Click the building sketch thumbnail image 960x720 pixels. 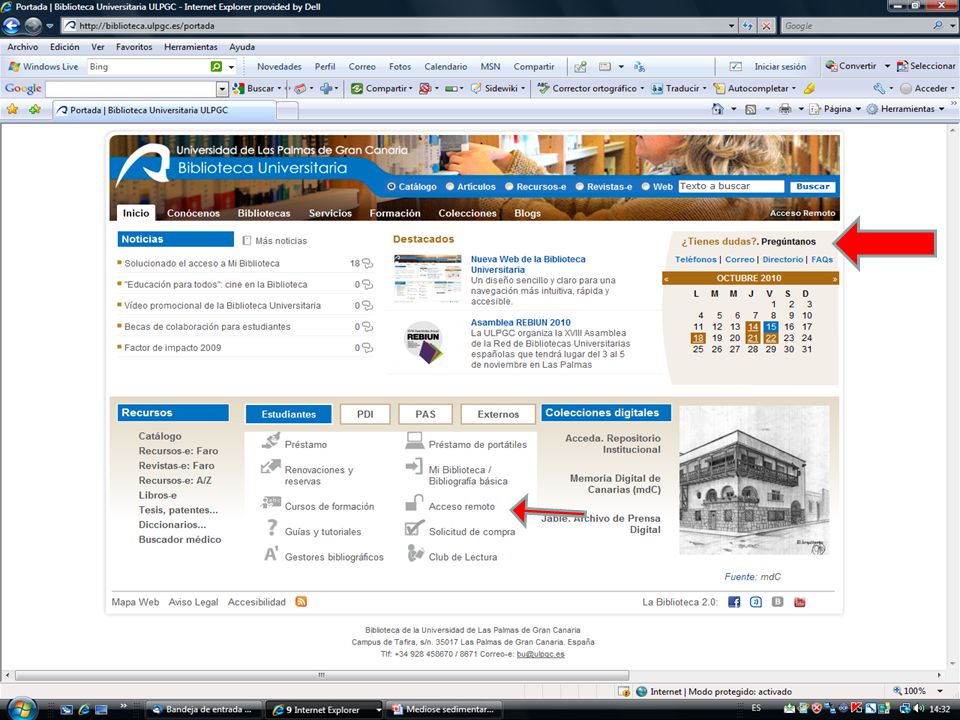[754, 480]
